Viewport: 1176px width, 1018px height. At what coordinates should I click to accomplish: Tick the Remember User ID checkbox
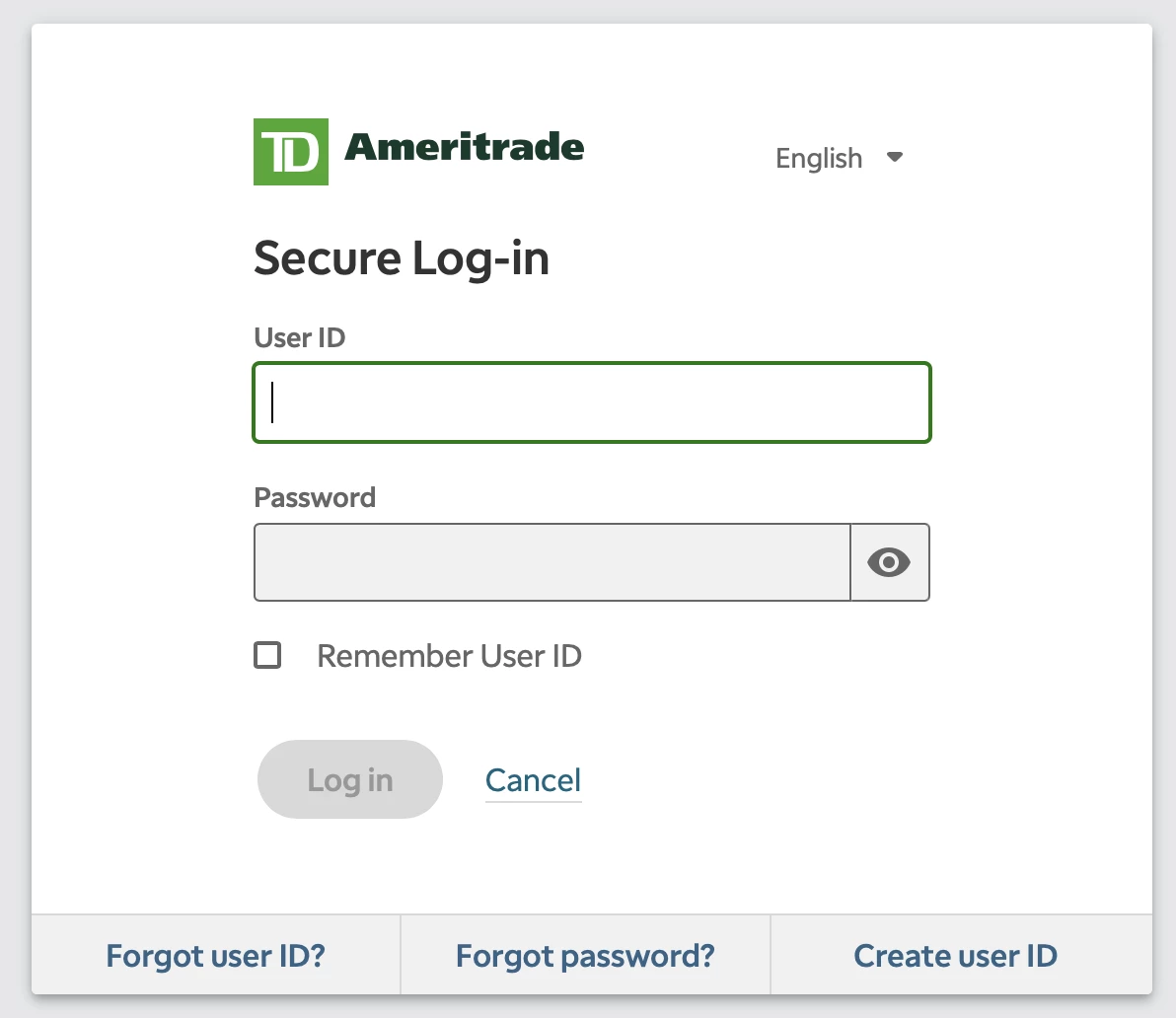[267, 655]
